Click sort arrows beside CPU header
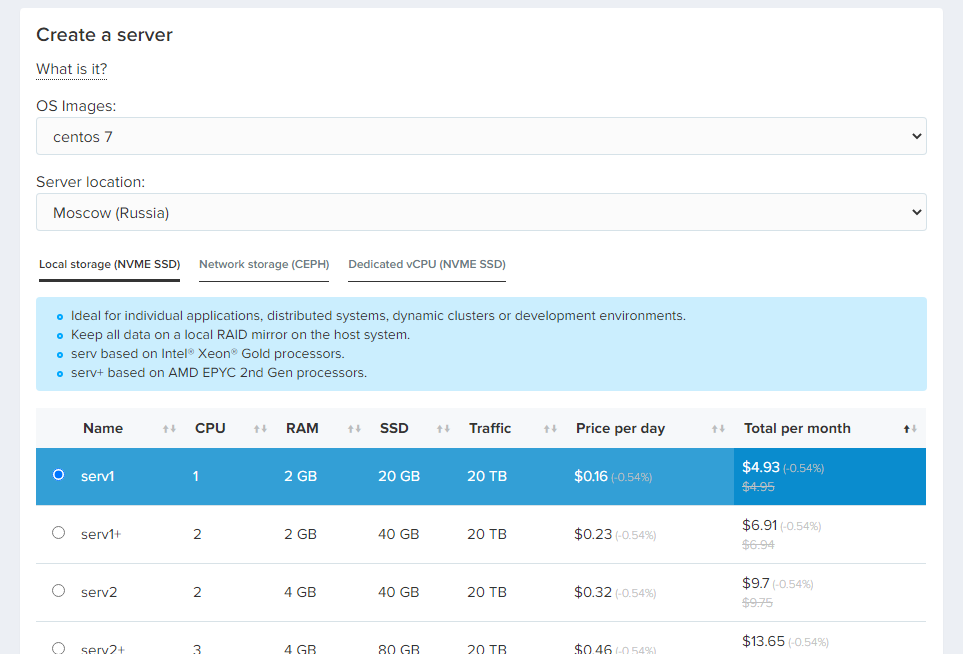Viewport: 963px width, 654px height. (x=260, y=429)
